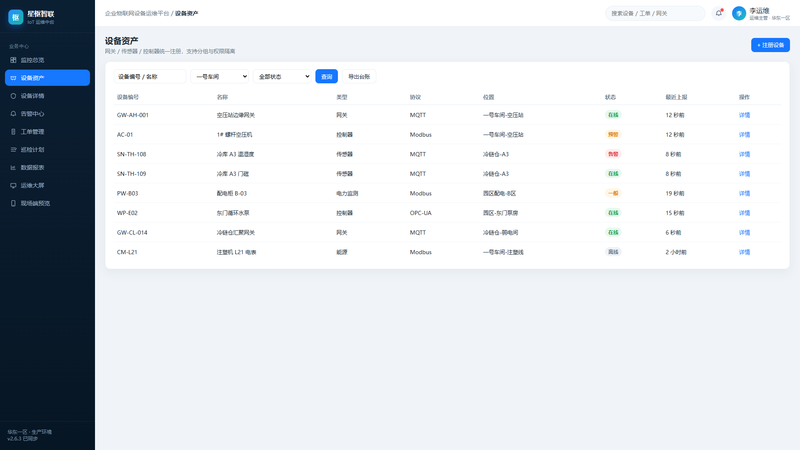Click the 设备资产 sidebar icon

tap(13, 78)
